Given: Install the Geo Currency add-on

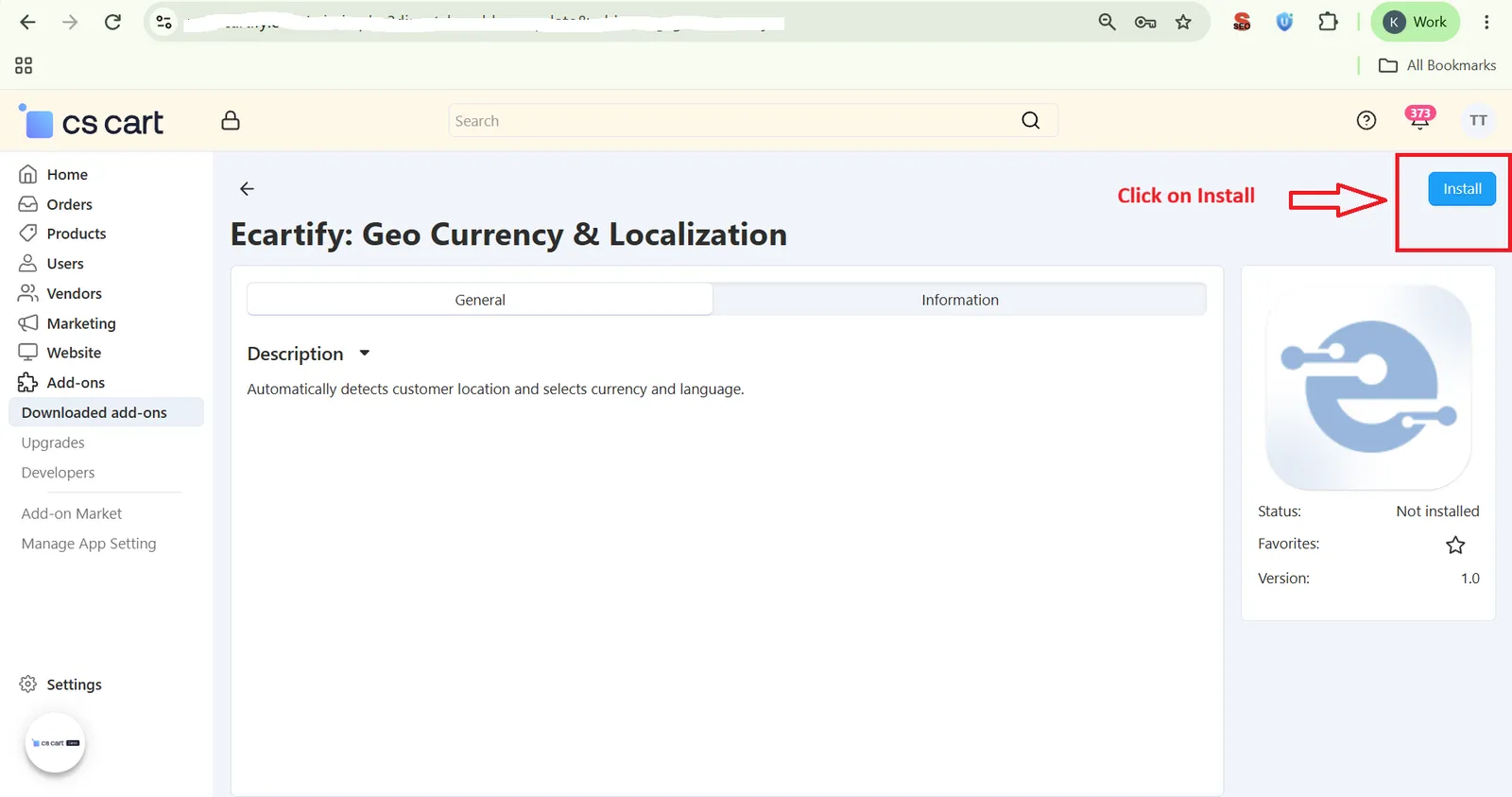Looking at the screenshot, I should coord(1462,189).
